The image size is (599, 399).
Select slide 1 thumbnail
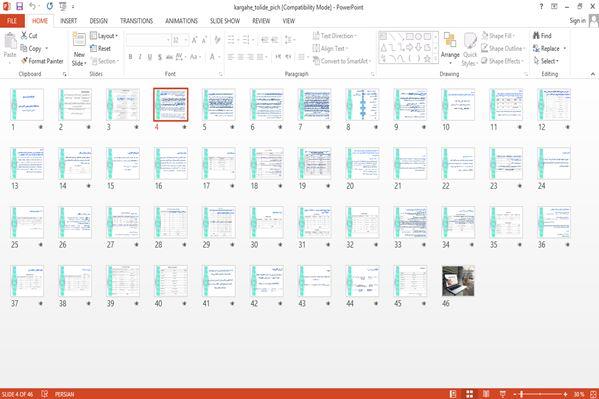point(27,105)
